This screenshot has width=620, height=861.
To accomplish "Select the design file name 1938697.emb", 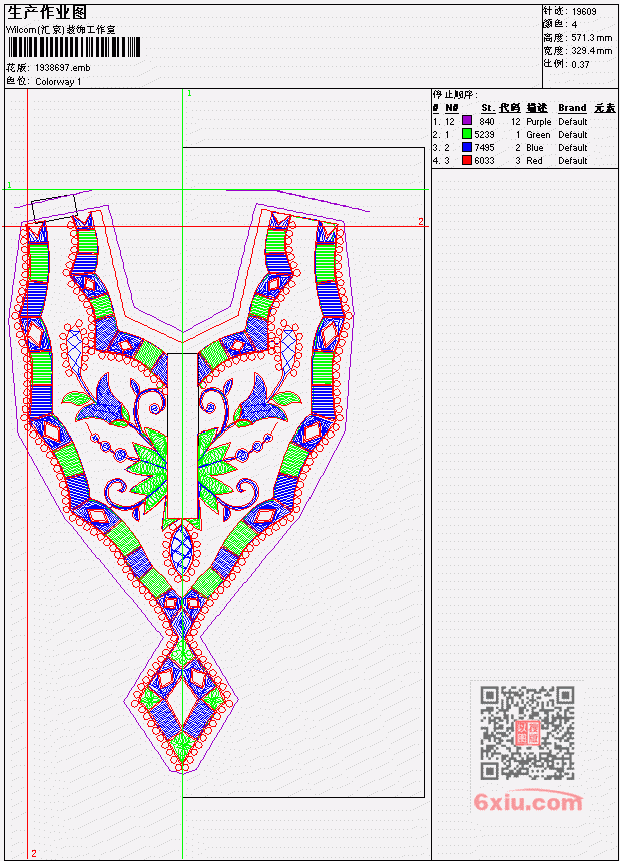I will click(63, 68).
